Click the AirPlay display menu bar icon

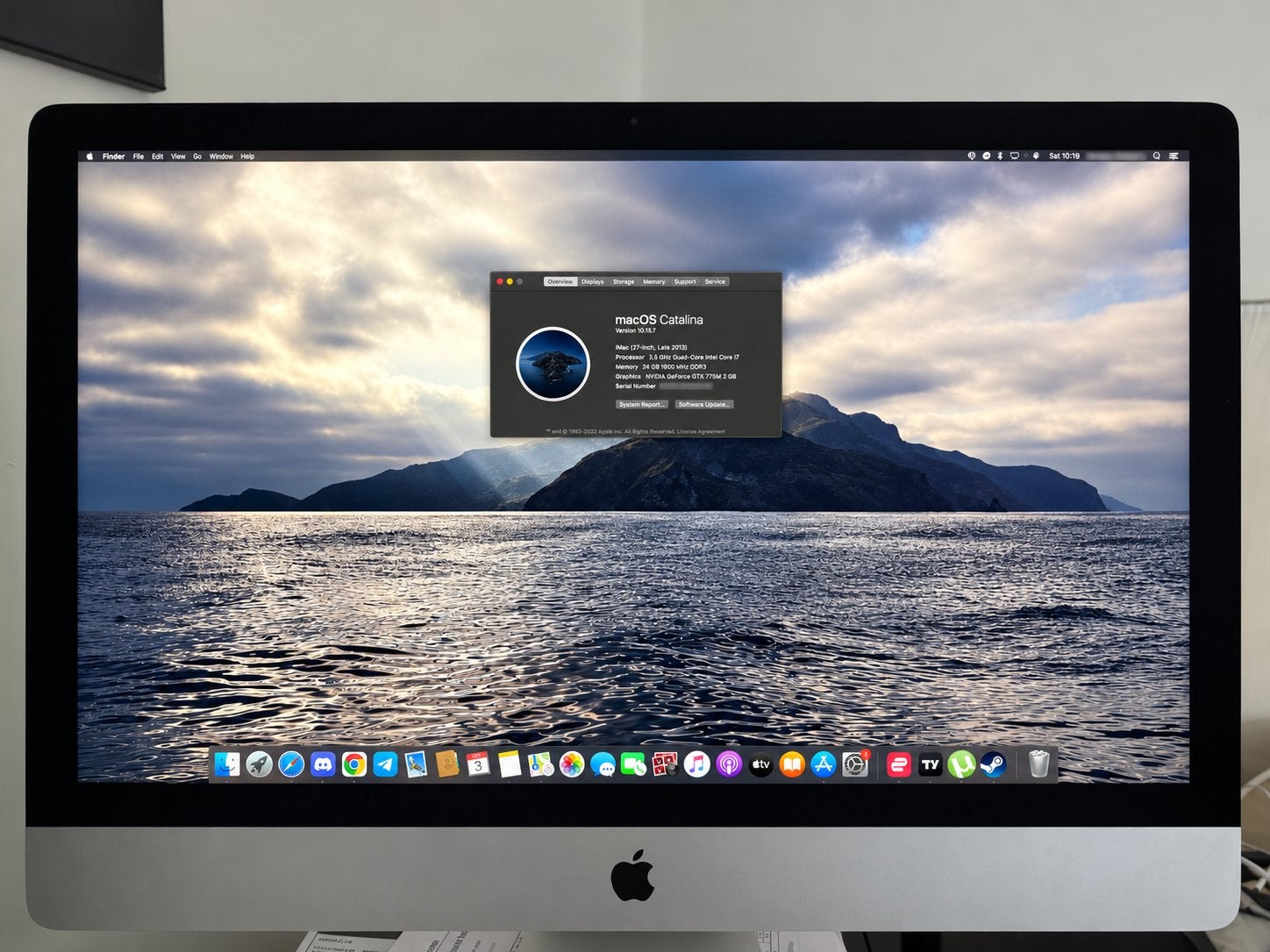[x=1015, y=156]
